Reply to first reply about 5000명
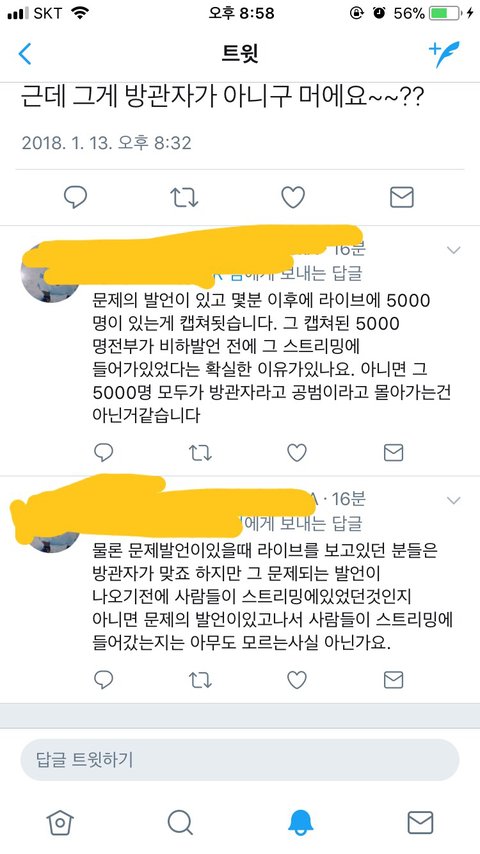 tap(104, 453)
